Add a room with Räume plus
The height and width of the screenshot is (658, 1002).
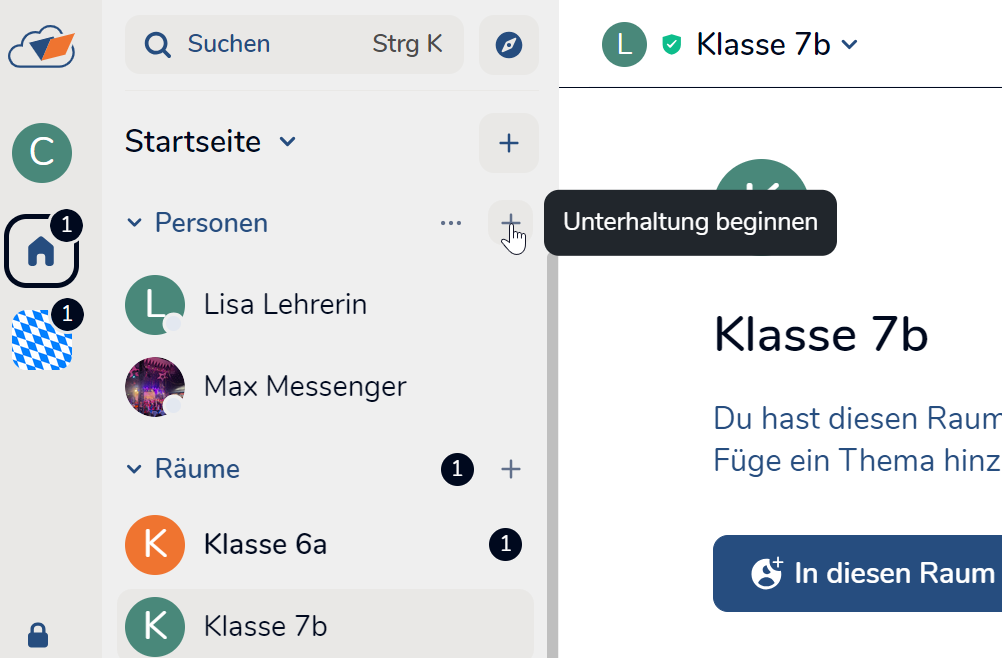tap(510, 469)
